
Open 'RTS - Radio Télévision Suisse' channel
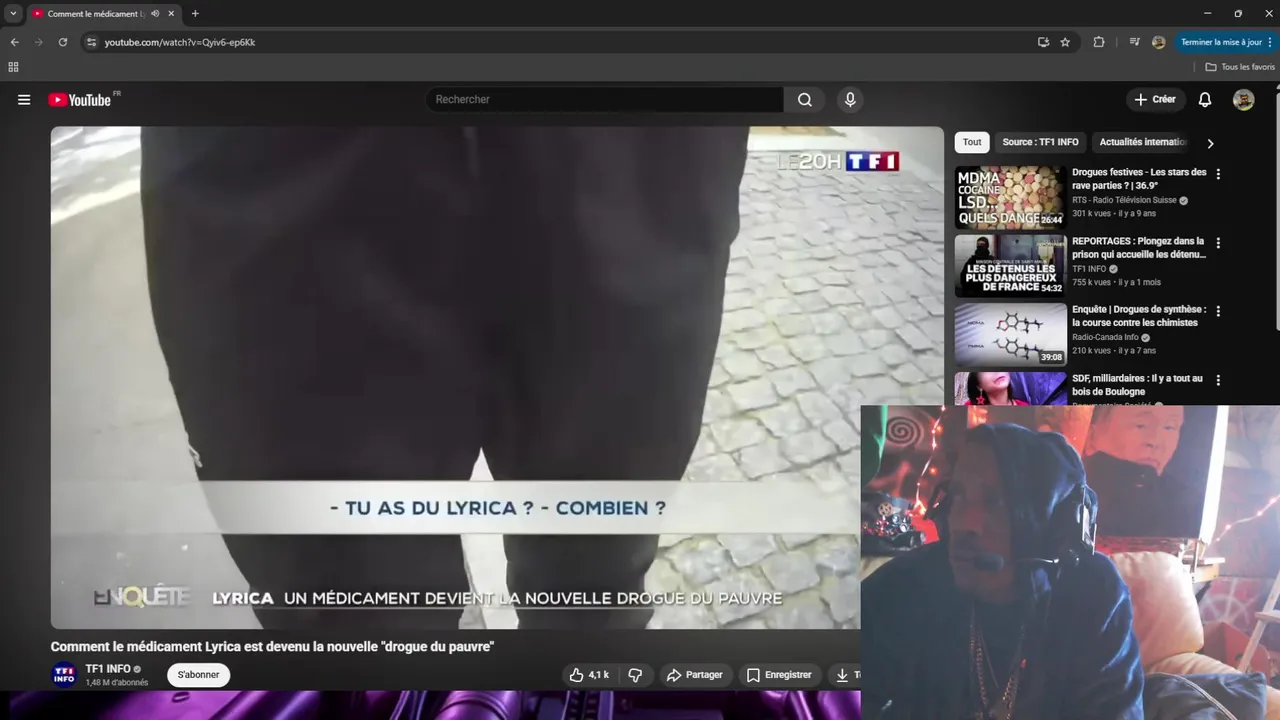tap(1124, 200)
